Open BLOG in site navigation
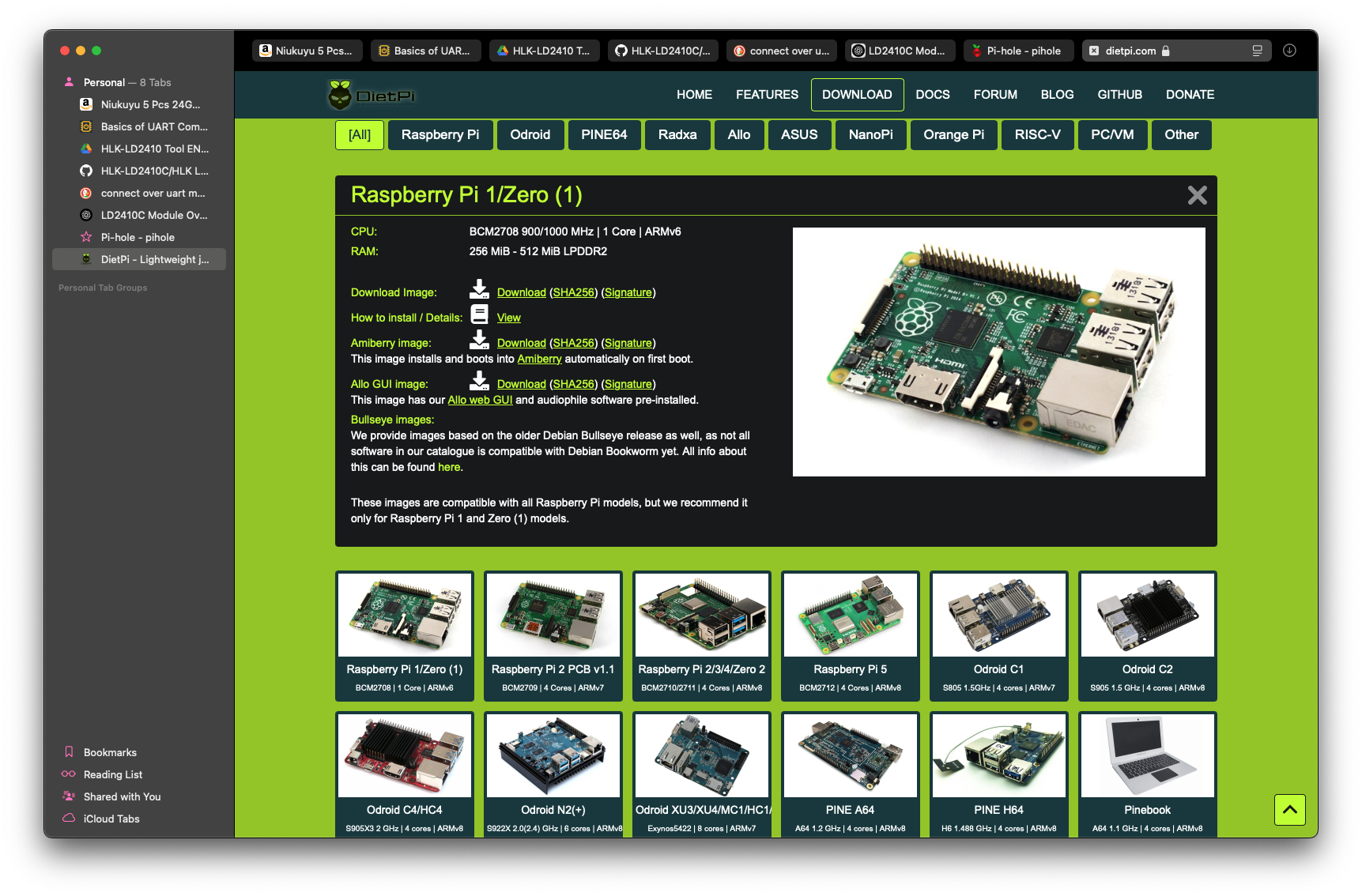1362x896 pixels. tap(1057, 95)
